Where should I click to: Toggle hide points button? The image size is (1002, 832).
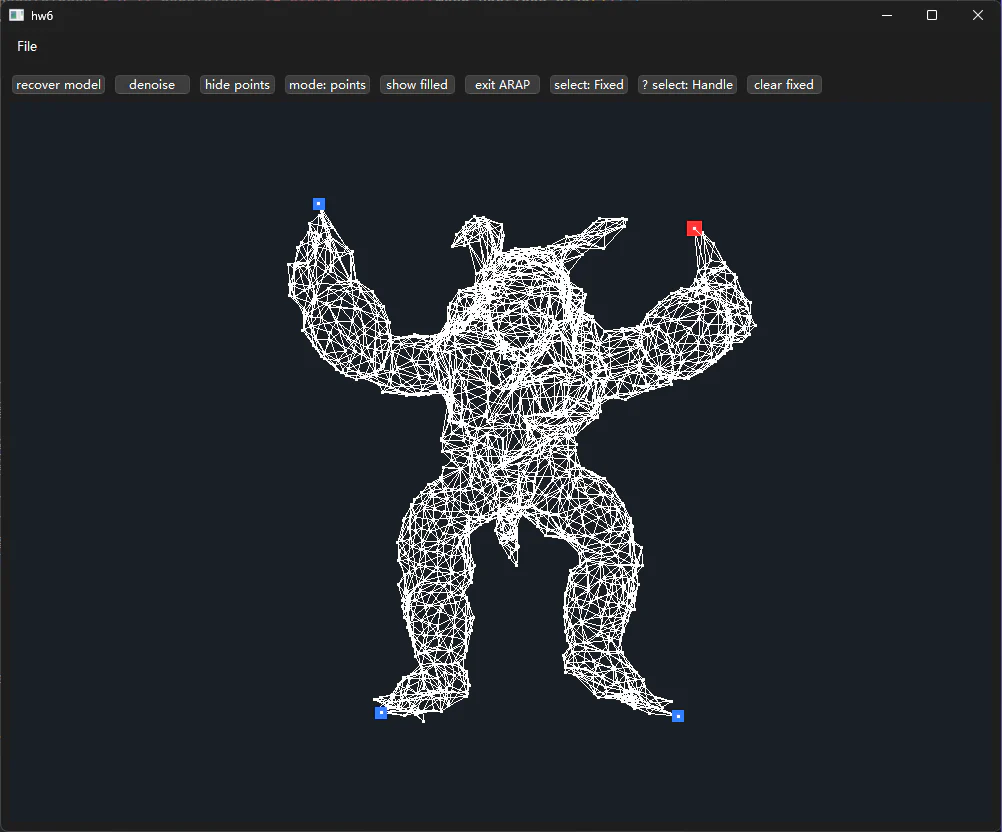coord(237,84)
